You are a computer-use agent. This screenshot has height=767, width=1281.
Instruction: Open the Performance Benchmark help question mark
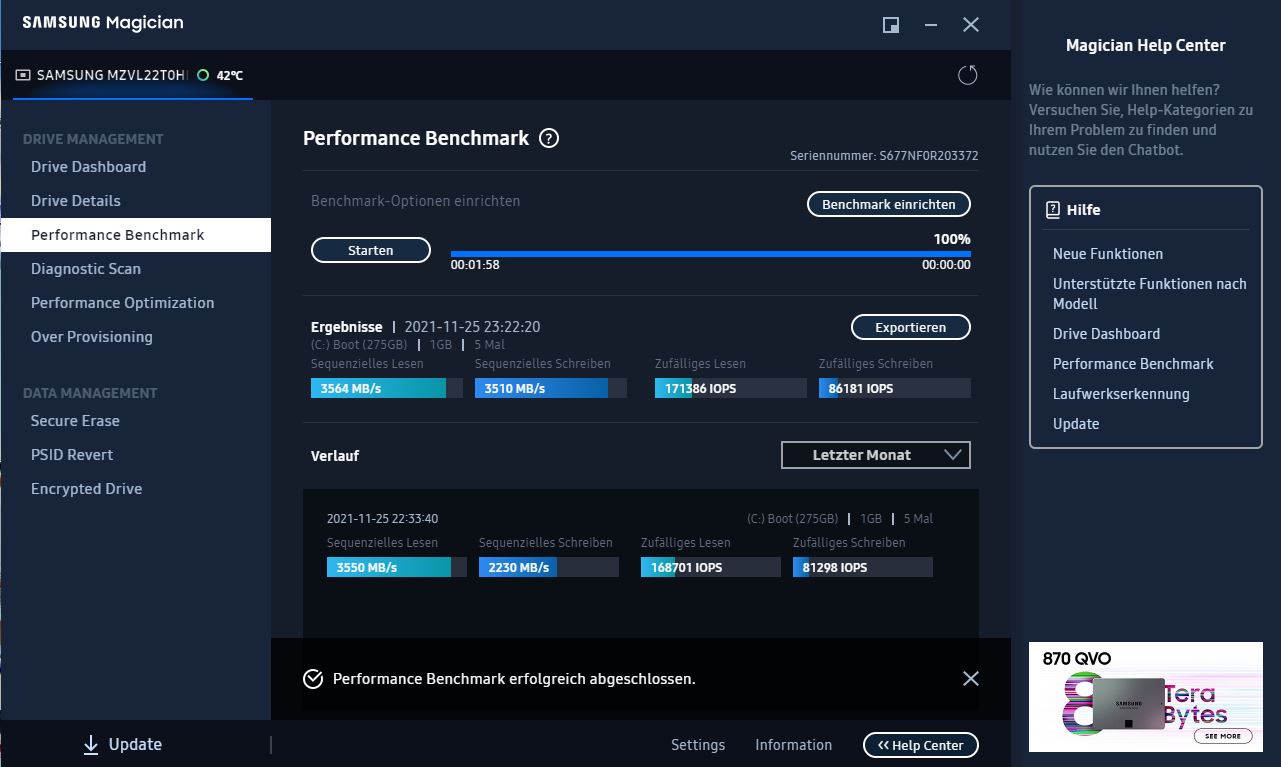pos(548,139)
